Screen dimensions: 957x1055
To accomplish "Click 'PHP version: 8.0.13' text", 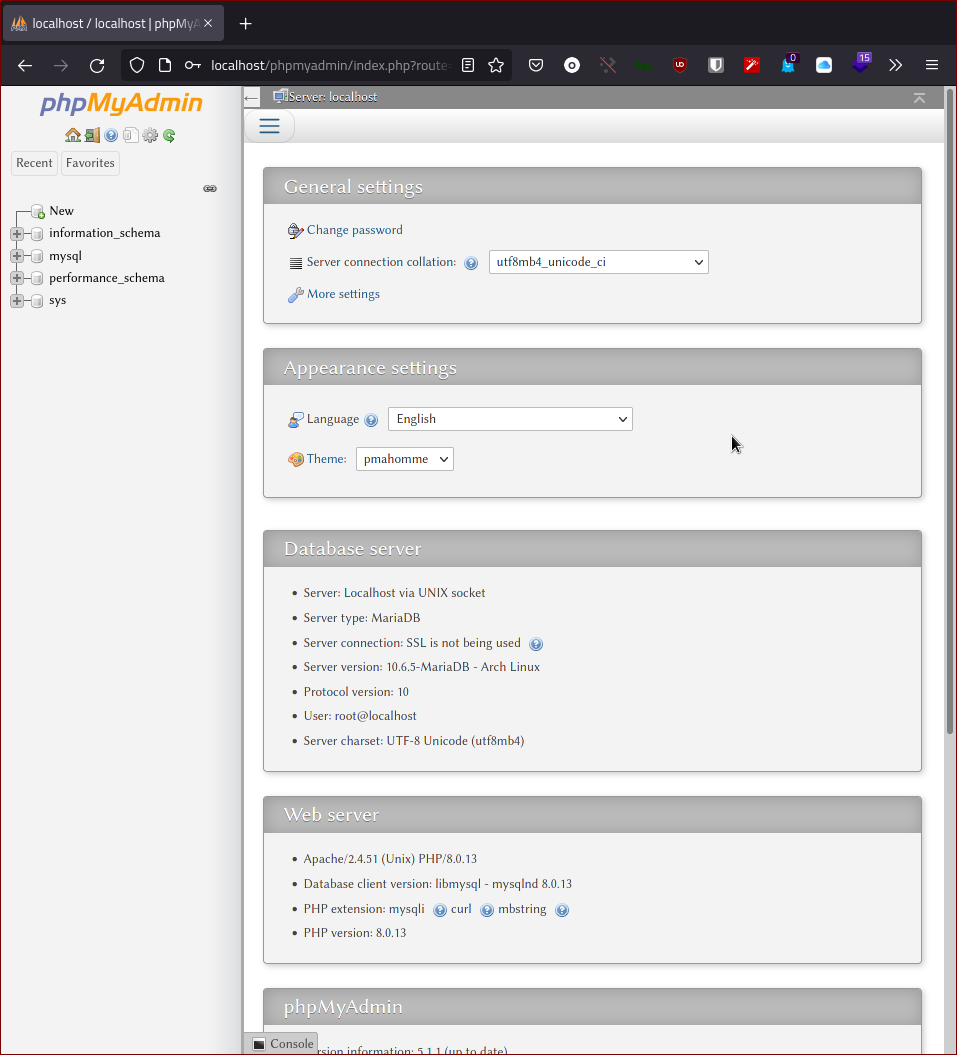I will (355, 933).
